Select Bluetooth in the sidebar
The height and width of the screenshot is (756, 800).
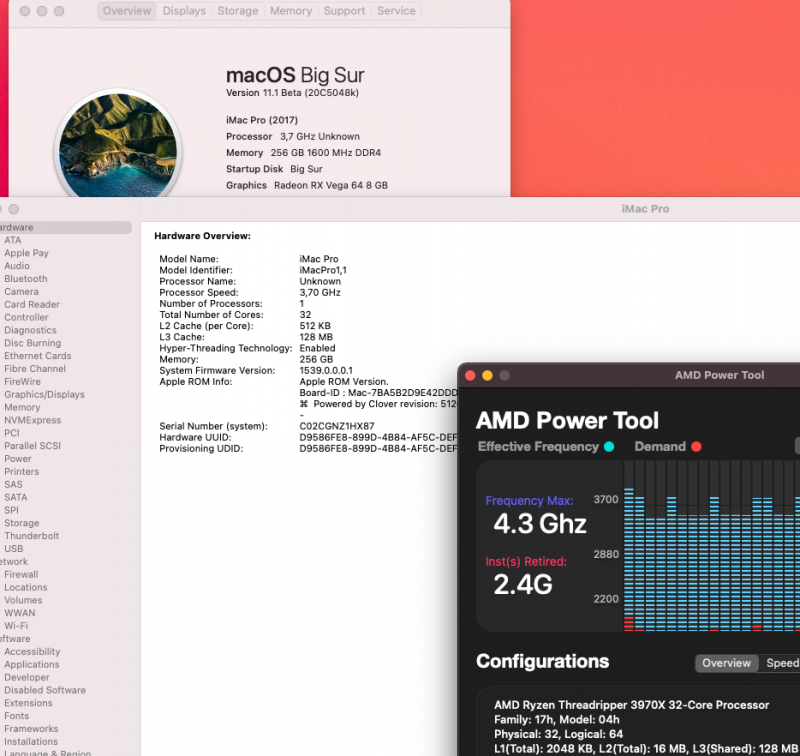(26, 279)
